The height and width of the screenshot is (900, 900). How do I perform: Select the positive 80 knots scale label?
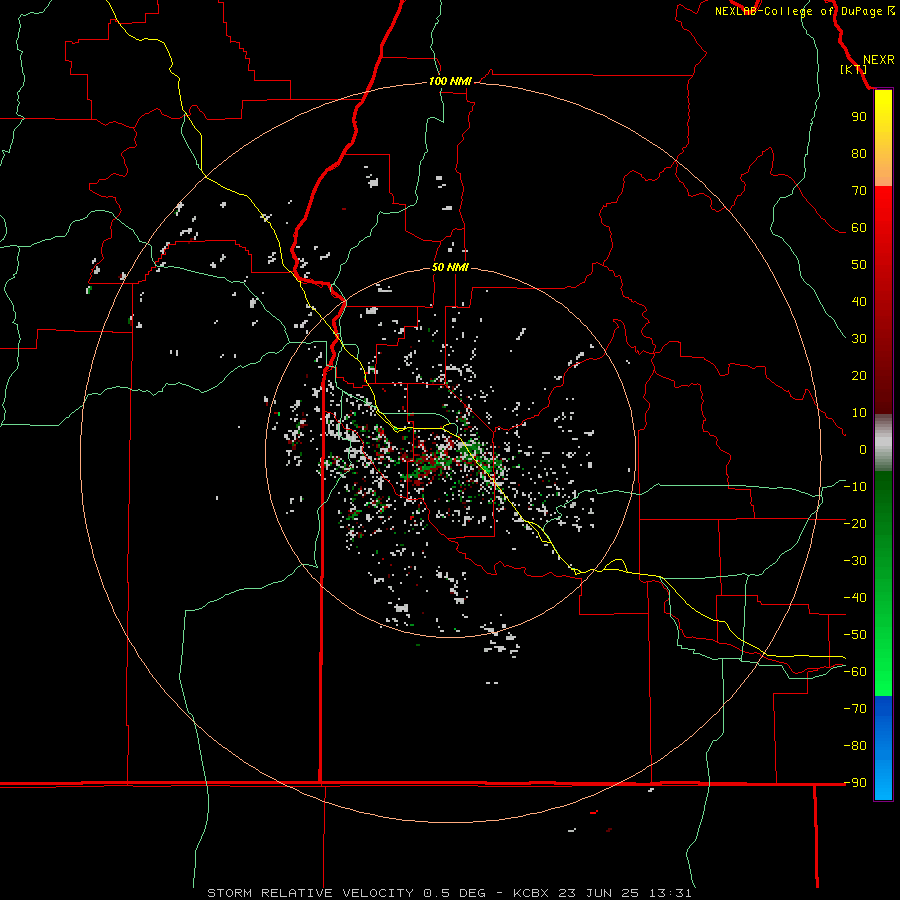click(x=859, y=154)
